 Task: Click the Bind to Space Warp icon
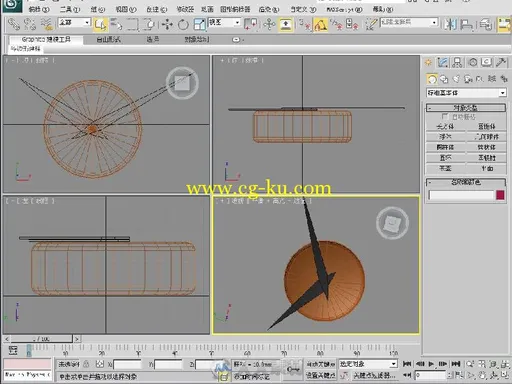(x=47, y=24)
